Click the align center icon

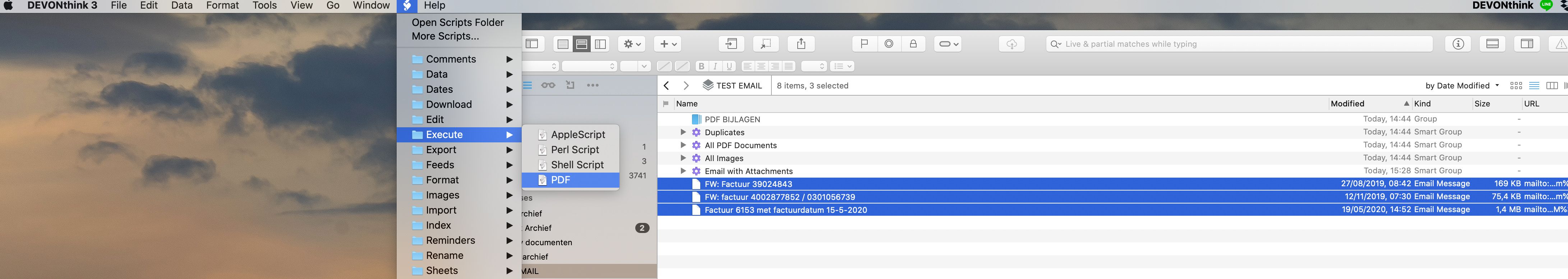click(761, 67)
